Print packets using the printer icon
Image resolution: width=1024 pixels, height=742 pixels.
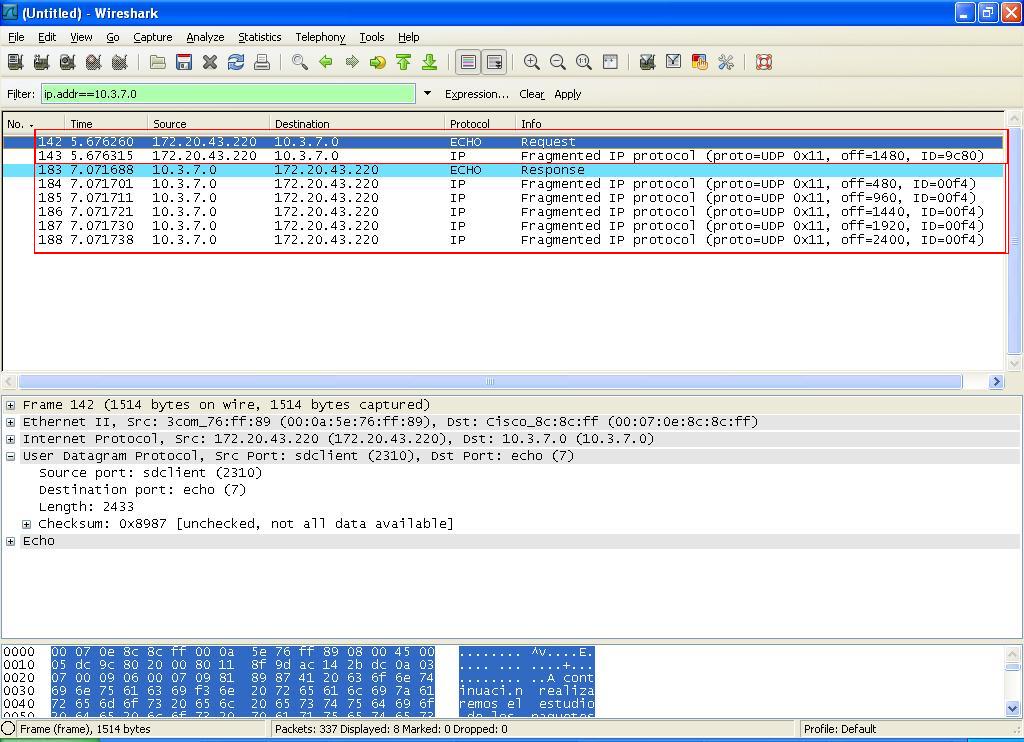coord(262,62)
